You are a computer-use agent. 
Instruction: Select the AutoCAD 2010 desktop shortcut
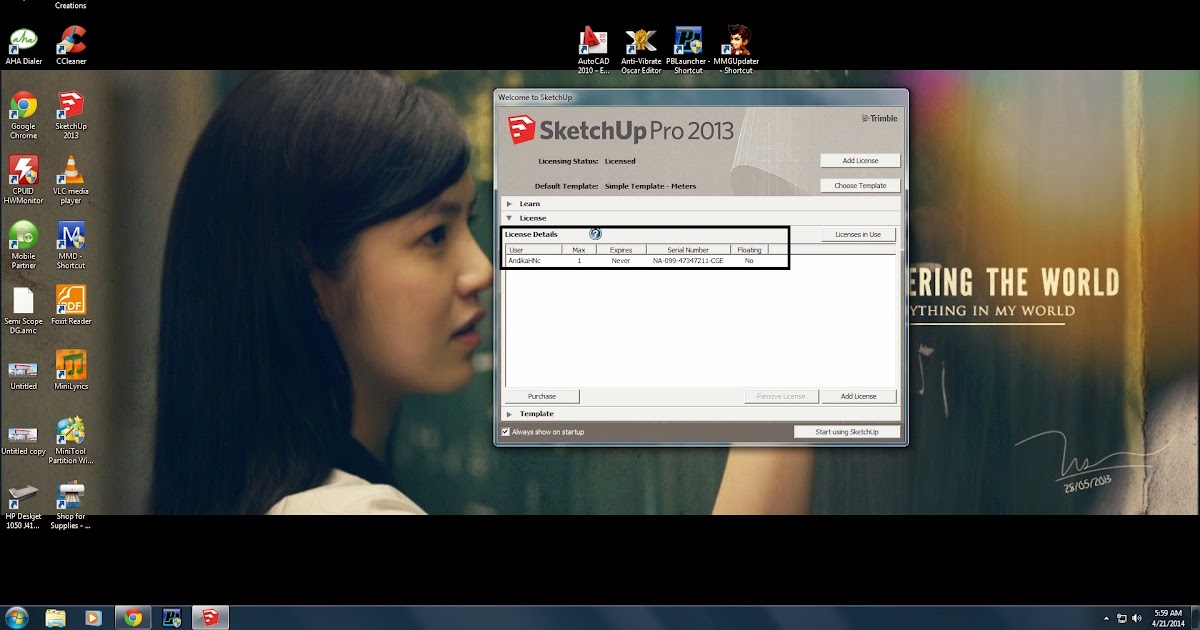tap(594, 50)
